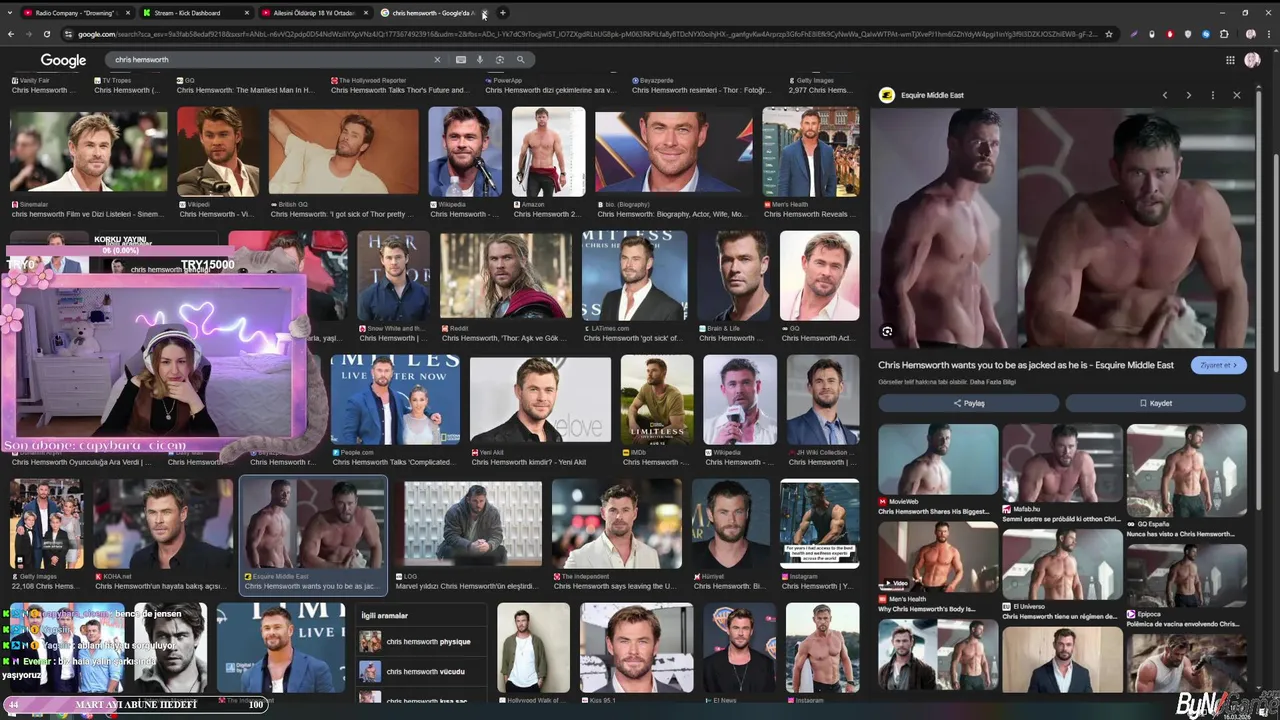Search inside the preview image with Lens
Viewport: 1280px width, 720px height.
pyautogui.click(x=887, y=331)
